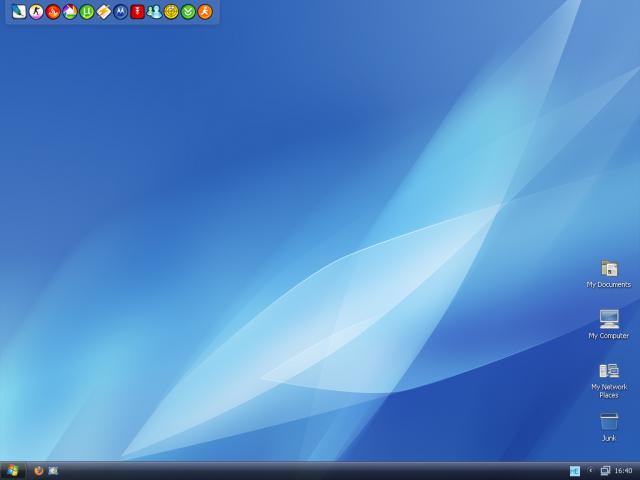The width and height of the screenshot is (640, 480).
Task: Click the grey quick launch icon beside Firefox
Action: [x=53, y=471]
